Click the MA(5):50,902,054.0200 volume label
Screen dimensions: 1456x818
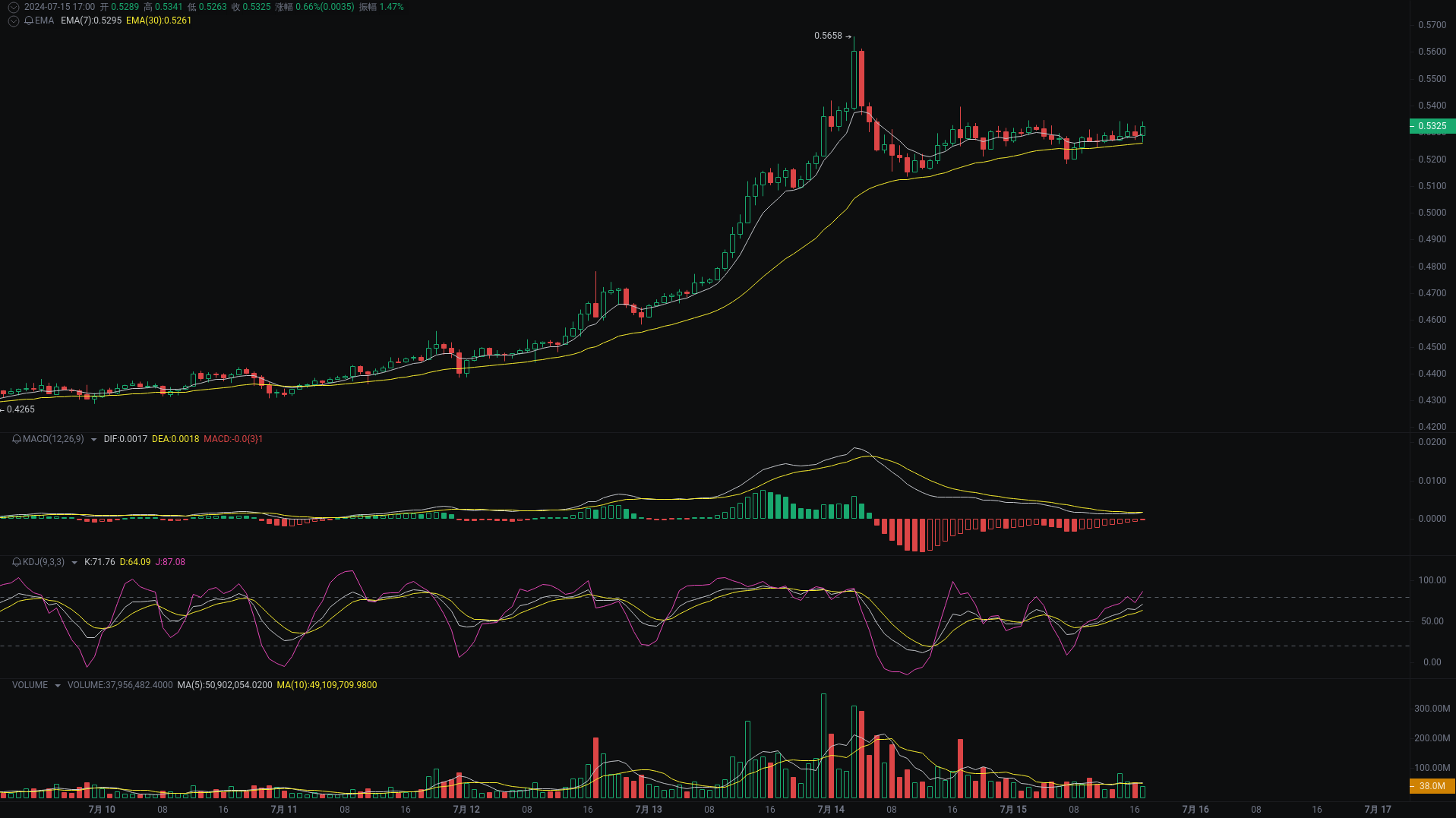[223, 684]
